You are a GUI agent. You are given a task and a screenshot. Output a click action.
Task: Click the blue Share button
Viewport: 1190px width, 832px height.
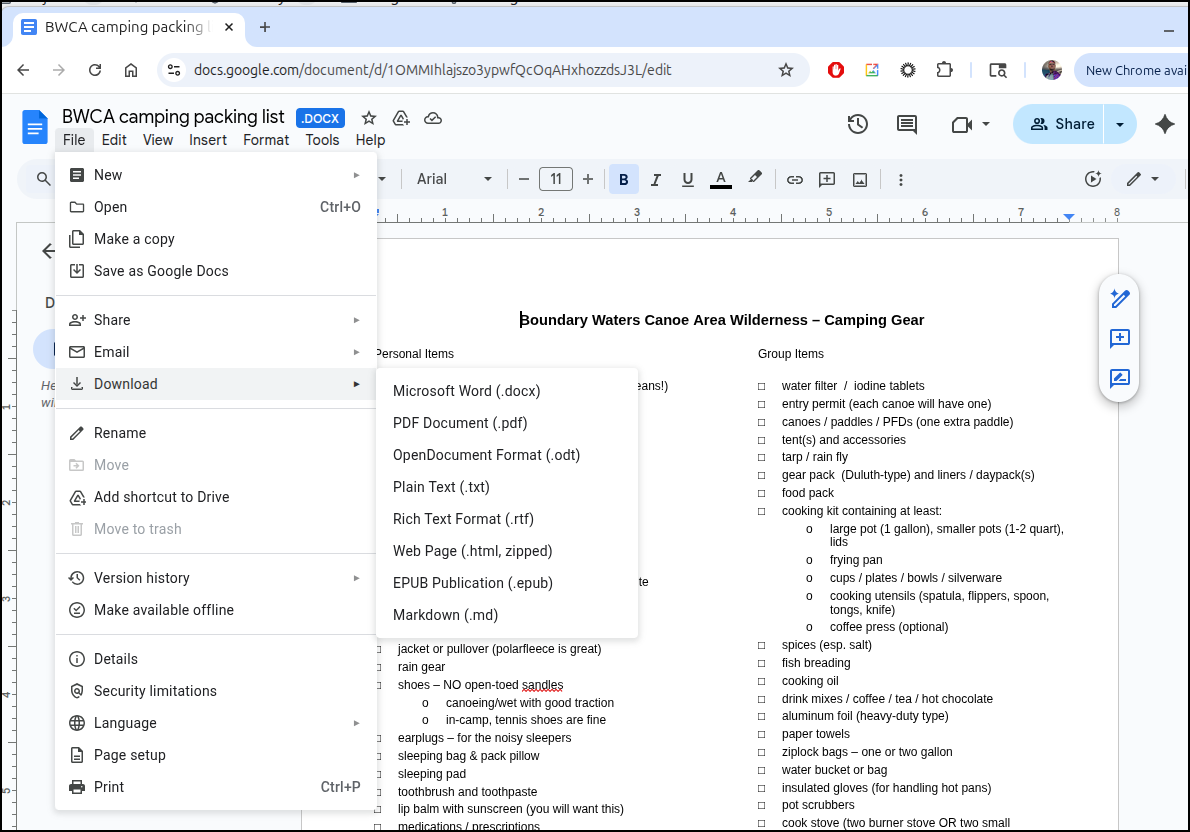pyautogui.click(x=1062, y=124)
